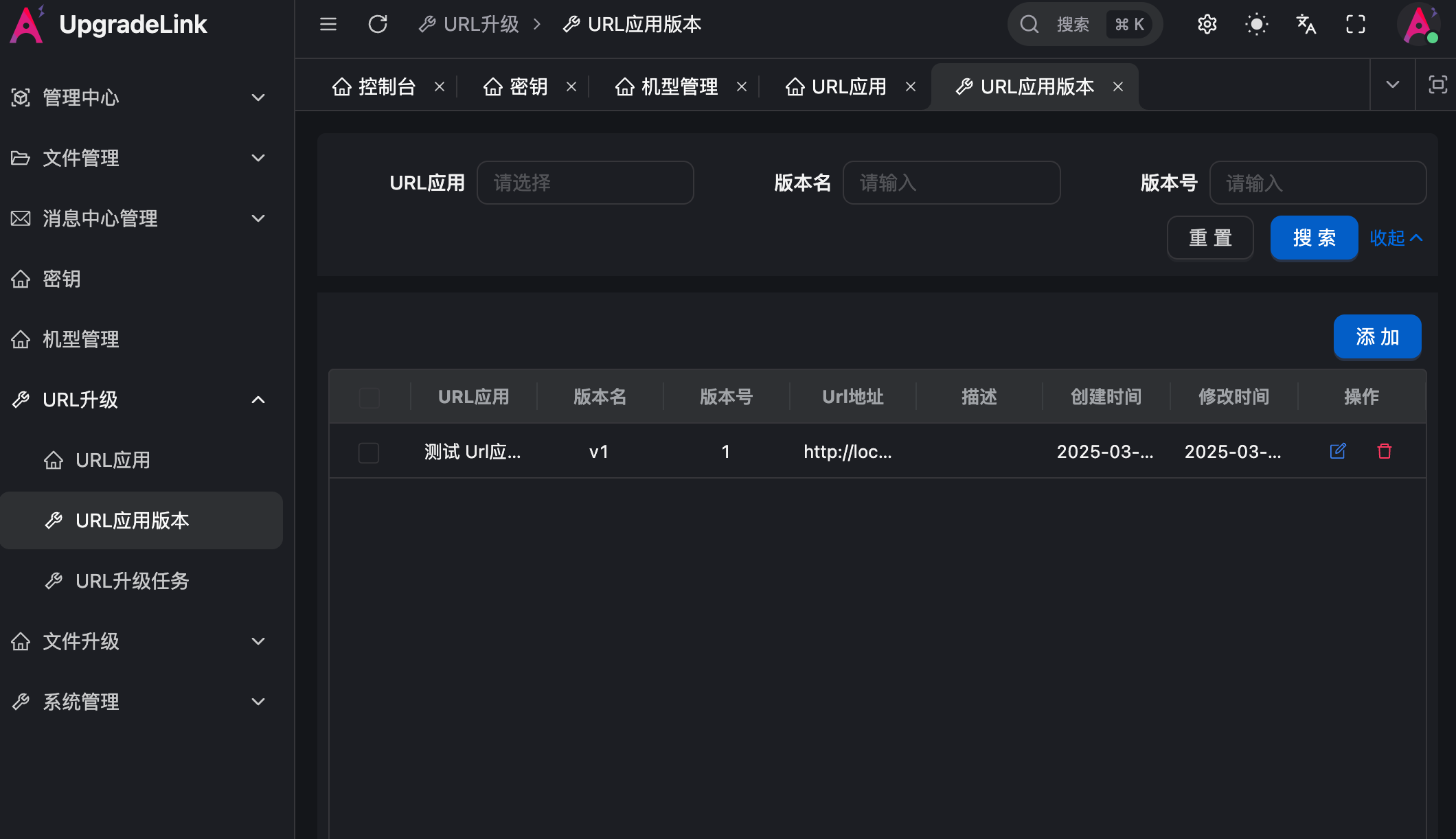Expand the 文件升级 sidebar menu
The width and height of the screenshot is (1456, 839).
141,641
